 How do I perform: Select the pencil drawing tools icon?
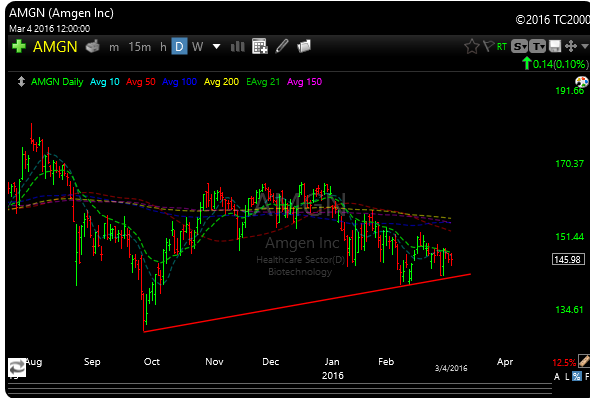282,46
